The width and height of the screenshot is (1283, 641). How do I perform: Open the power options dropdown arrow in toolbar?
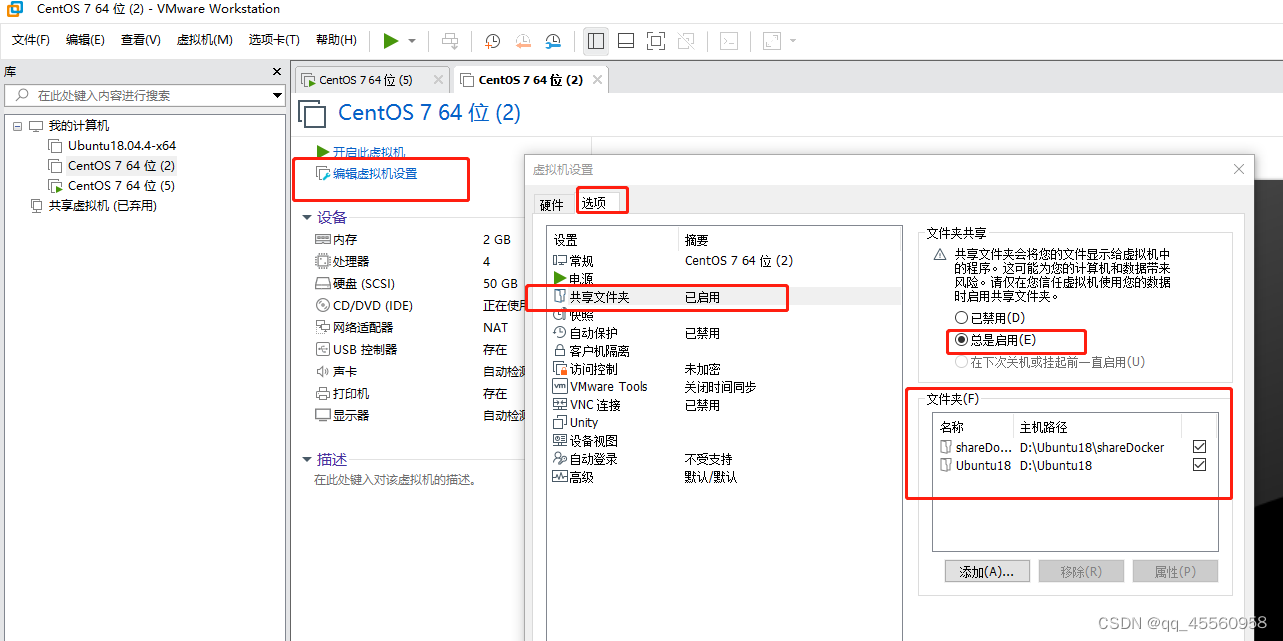(x=412, y=41)
